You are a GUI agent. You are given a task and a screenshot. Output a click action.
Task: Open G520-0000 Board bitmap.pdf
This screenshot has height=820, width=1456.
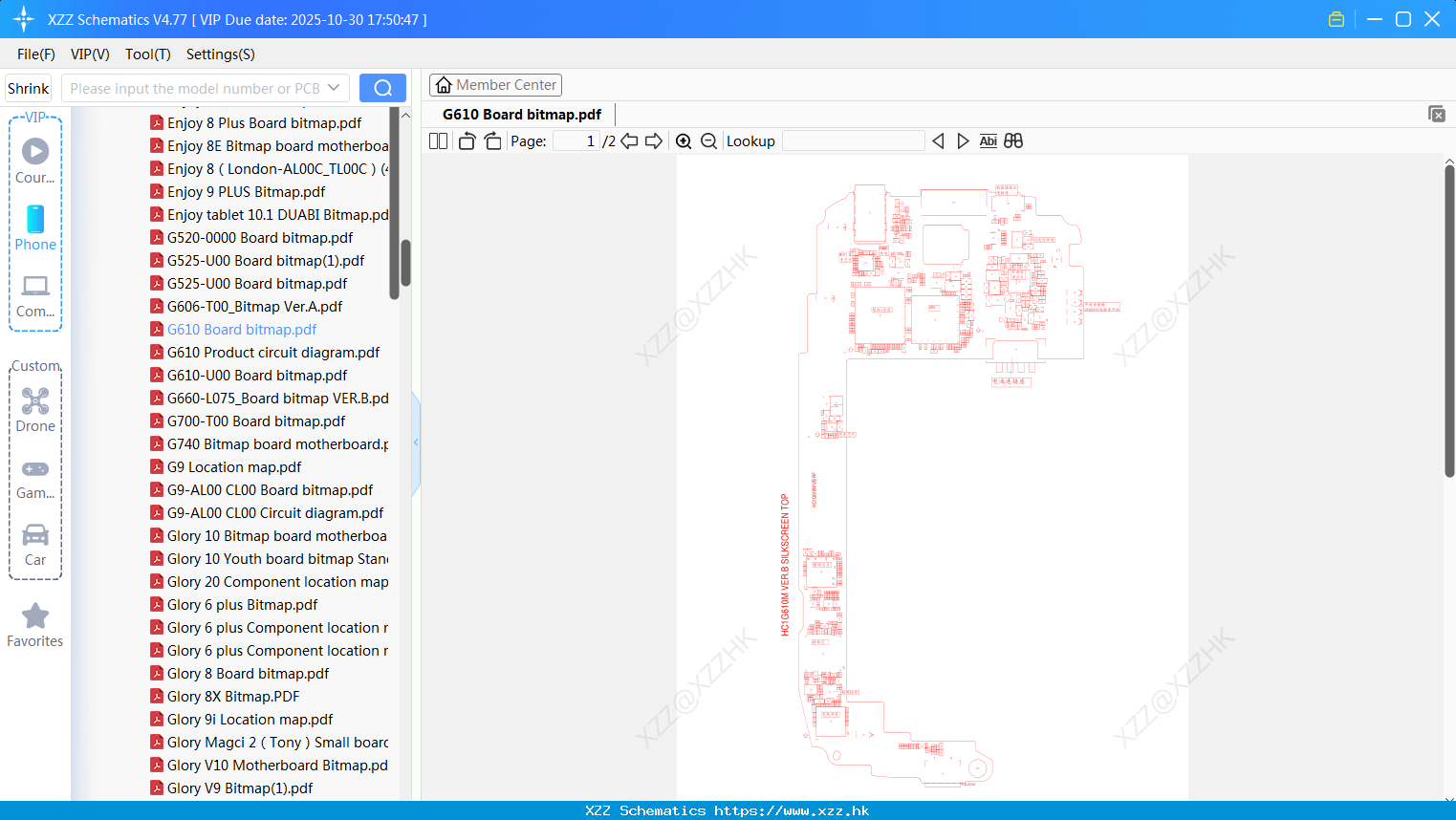click(x=260, y=237)
